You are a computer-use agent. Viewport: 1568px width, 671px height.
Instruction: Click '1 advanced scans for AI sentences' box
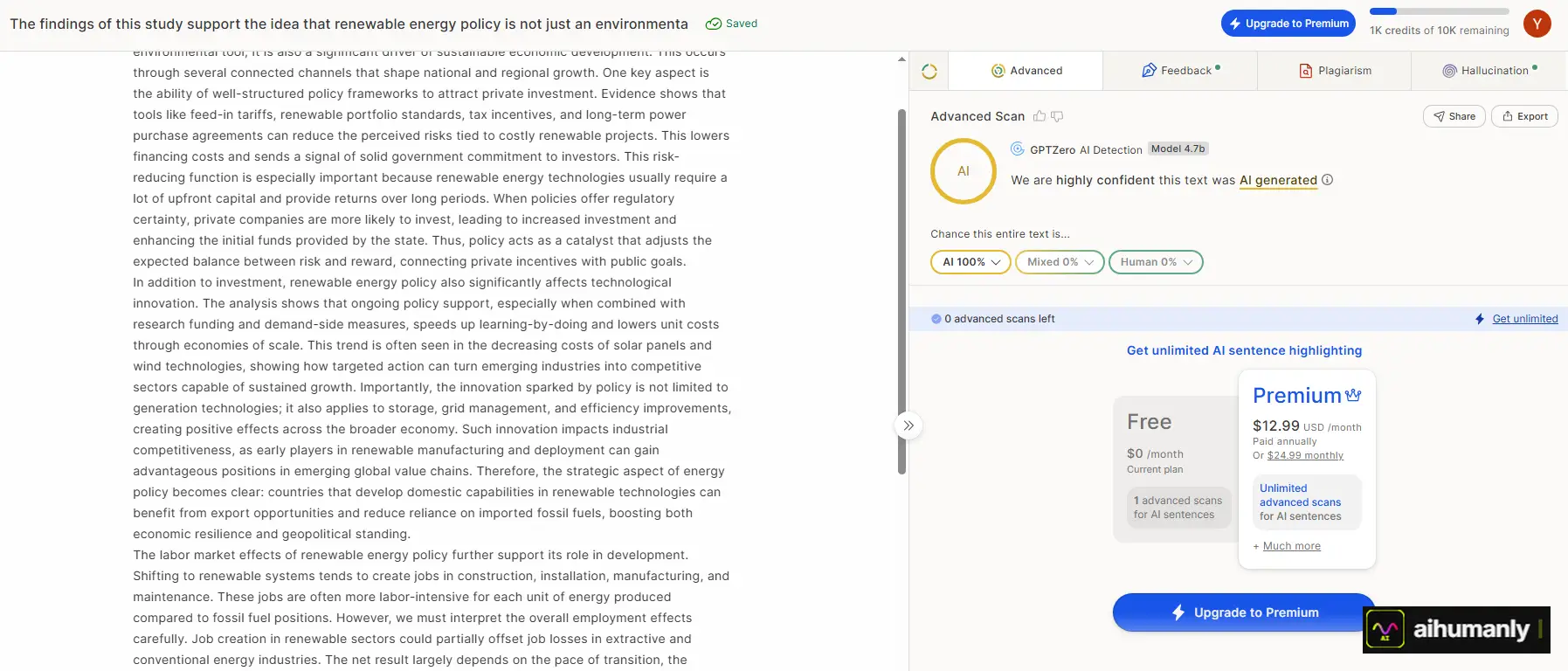point(1179,508)
